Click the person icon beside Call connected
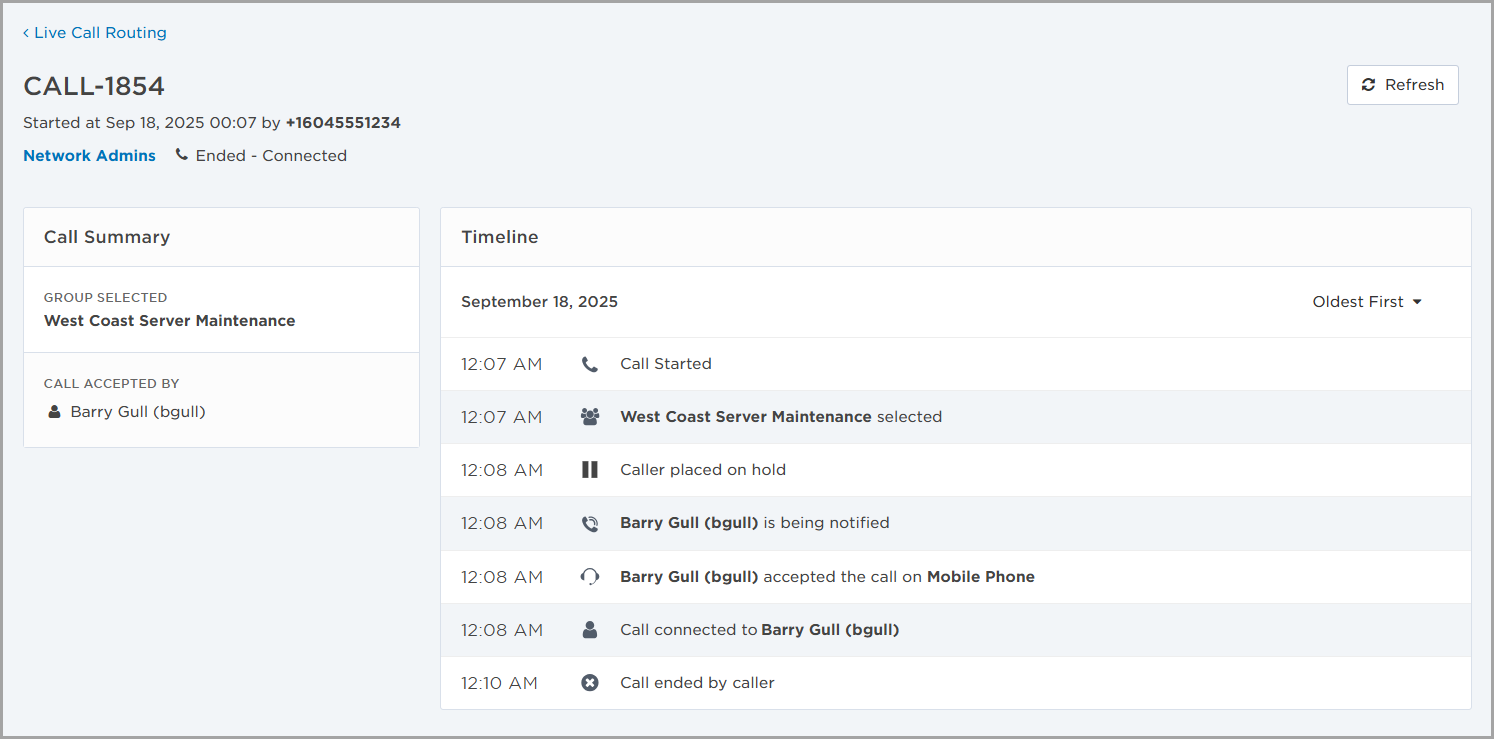Screen dimensions: 1494x739 [590, 630]
